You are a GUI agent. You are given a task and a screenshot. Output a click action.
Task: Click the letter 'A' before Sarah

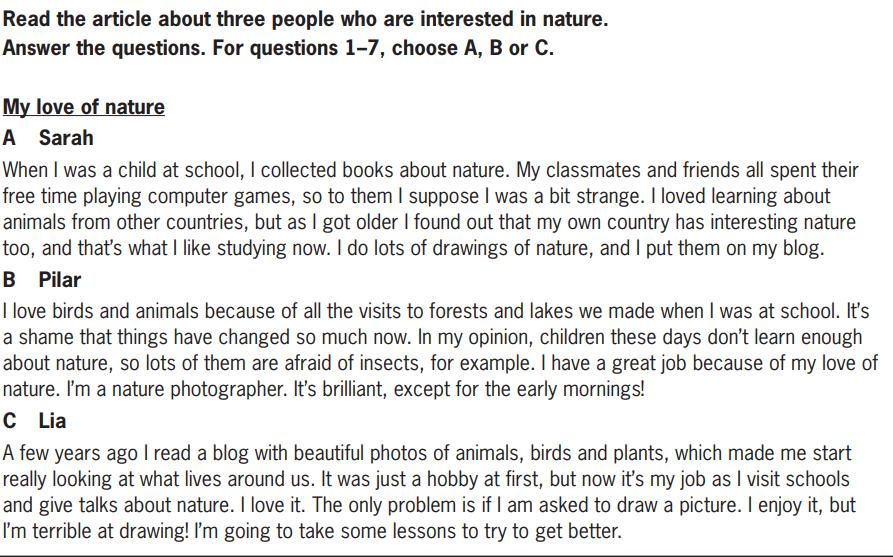tap(9, 138)
